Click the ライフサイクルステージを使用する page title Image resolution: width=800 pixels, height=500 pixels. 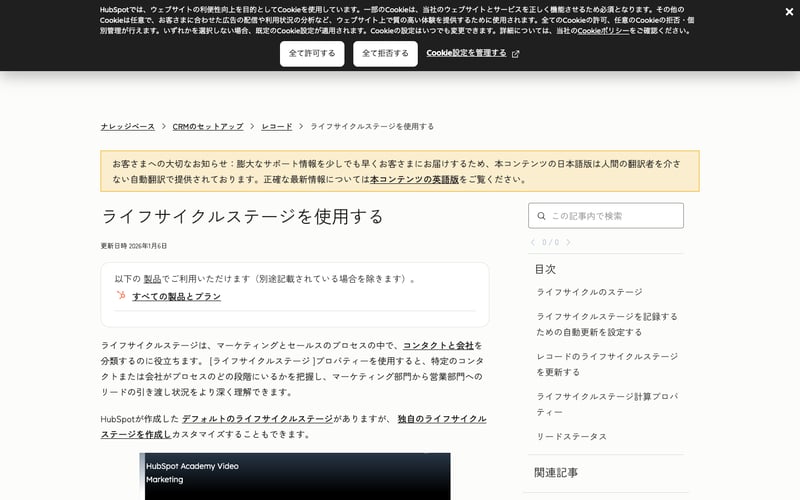pyautogui.click(x=242, y=216)
